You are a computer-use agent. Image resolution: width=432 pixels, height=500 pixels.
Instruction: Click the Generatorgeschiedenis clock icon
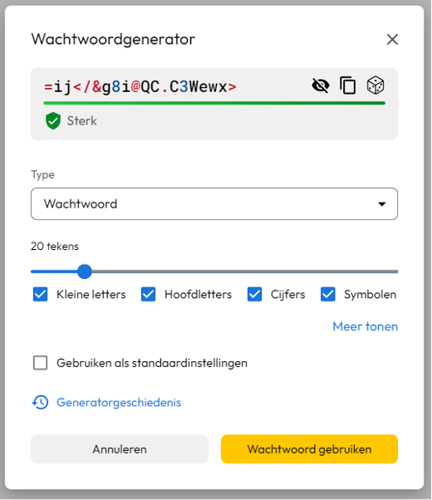coord(40,402)
